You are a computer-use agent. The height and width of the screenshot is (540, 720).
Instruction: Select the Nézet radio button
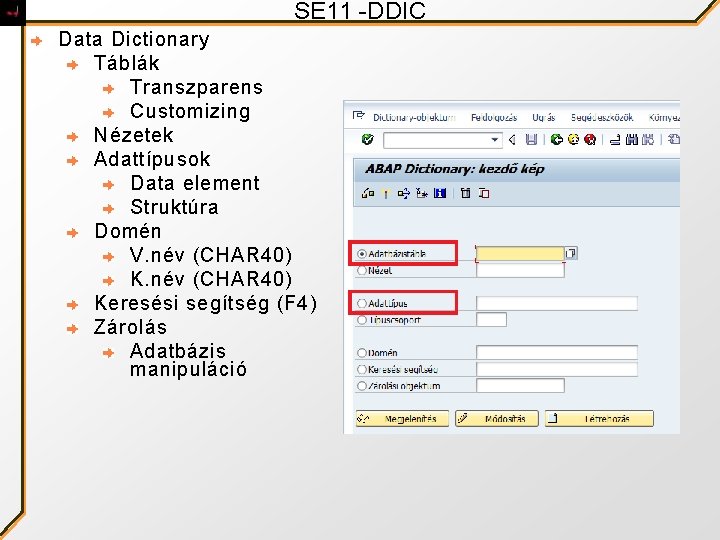click(362, 270)
